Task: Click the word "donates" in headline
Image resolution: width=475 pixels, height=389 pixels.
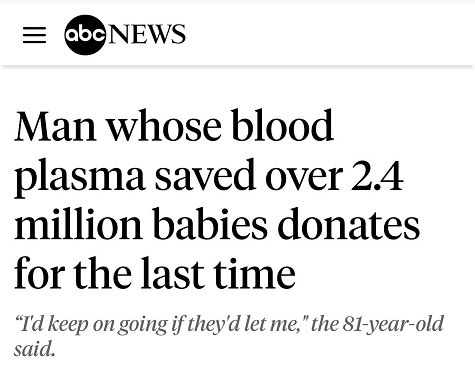Action: click(x=349, y=223)
